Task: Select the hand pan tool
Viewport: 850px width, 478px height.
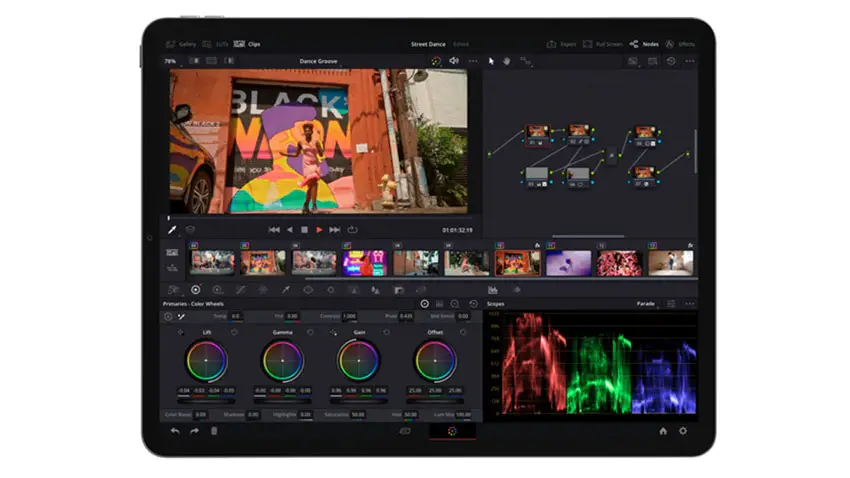Action: [507, 61]
